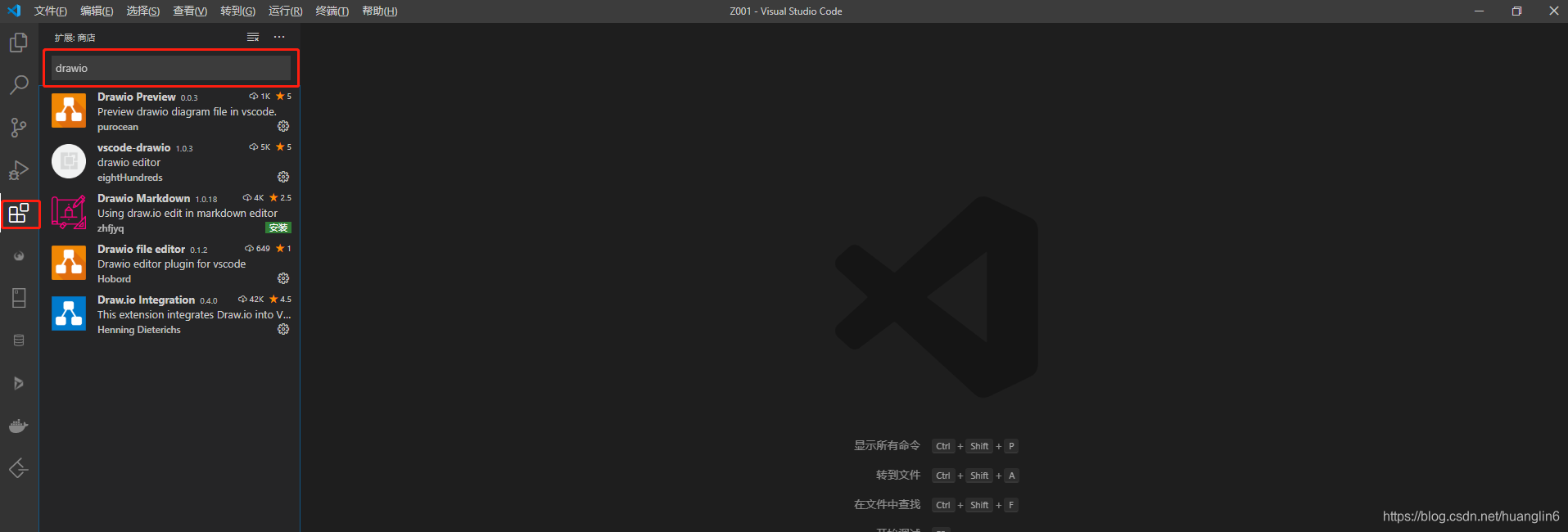Click the 2.5 star rating of Drawio Markdown

coord(280,198)
